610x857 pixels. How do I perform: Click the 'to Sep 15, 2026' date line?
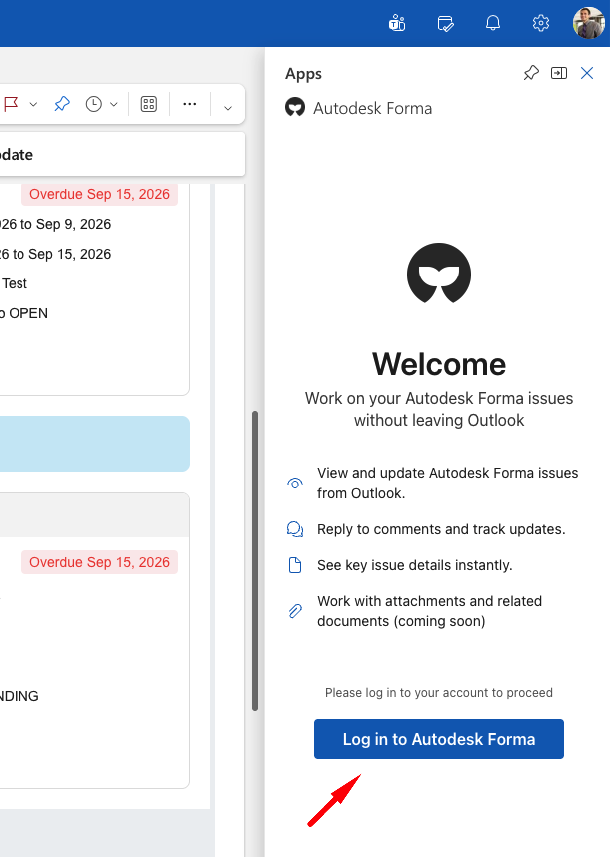[x=55, y=254]
